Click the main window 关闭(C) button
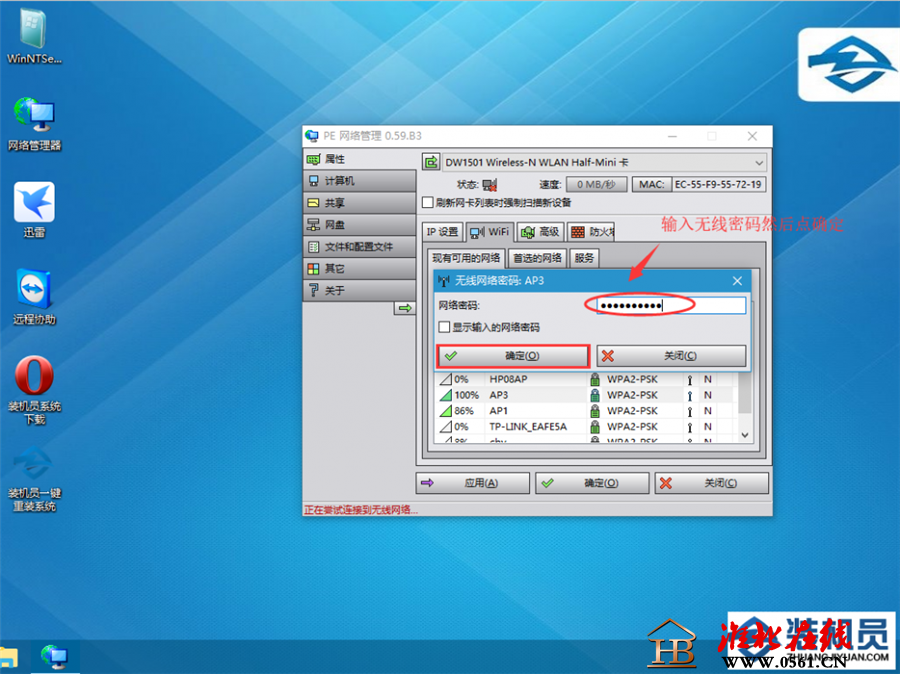The image size is (900, 674). (x=712, y=483)
